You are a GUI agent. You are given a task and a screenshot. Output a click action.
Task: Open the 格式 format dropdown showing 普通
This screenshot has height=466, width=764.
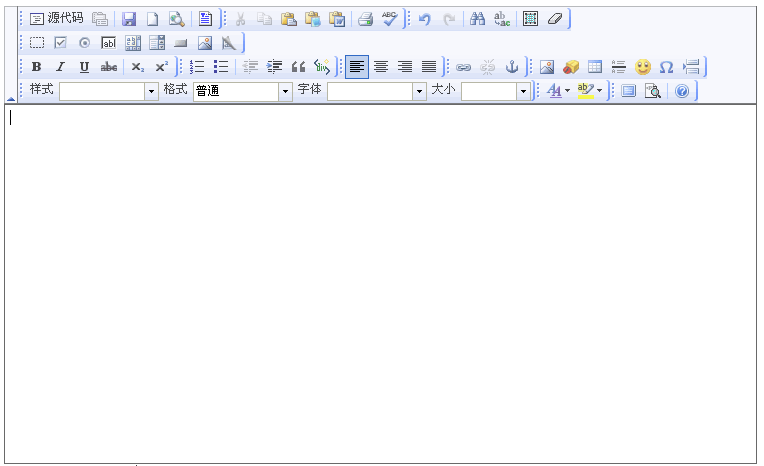243,91
